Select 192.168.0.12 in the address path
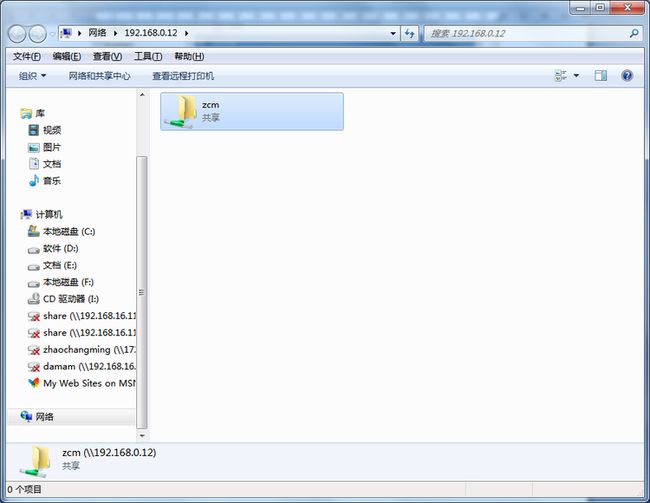 (x=151, y=33)
